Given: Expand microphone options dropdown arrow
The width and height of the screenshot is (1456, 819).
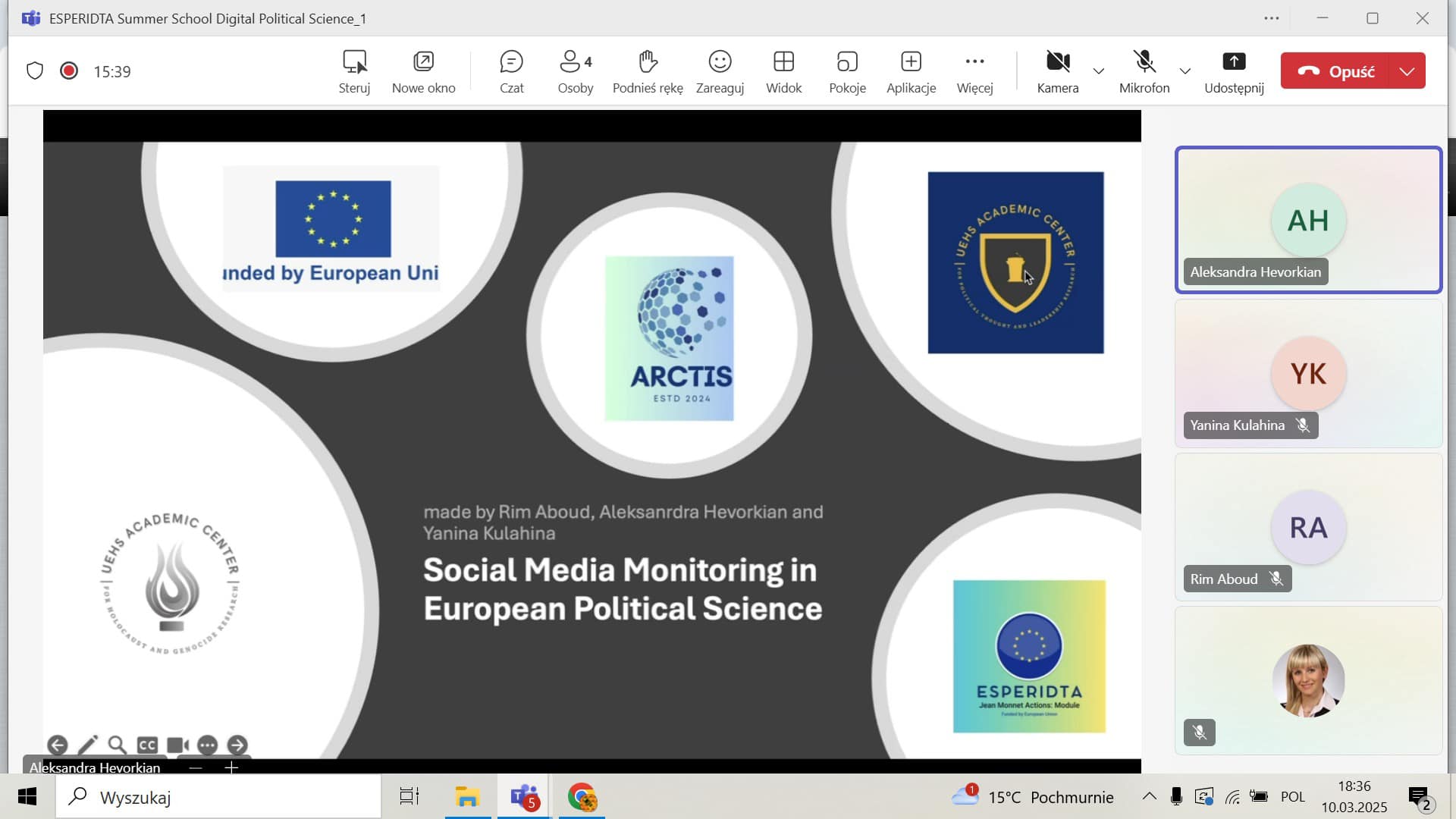Looking at the screenshot, I should click(x=1185, y=71).
